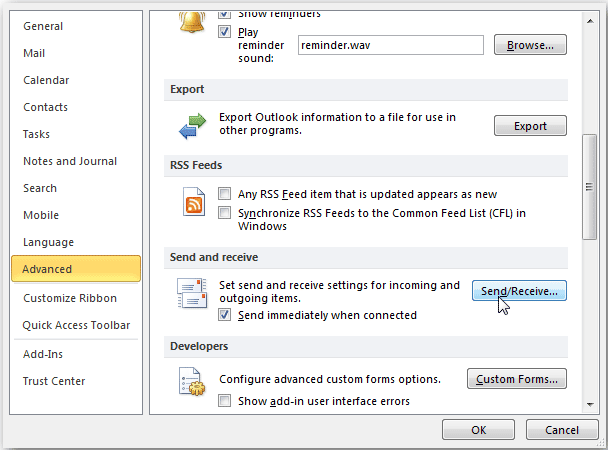Toggle Play reminder sound checkbox
The width and height of the screenshot is (608, 450).
click(x=225, y=31)
